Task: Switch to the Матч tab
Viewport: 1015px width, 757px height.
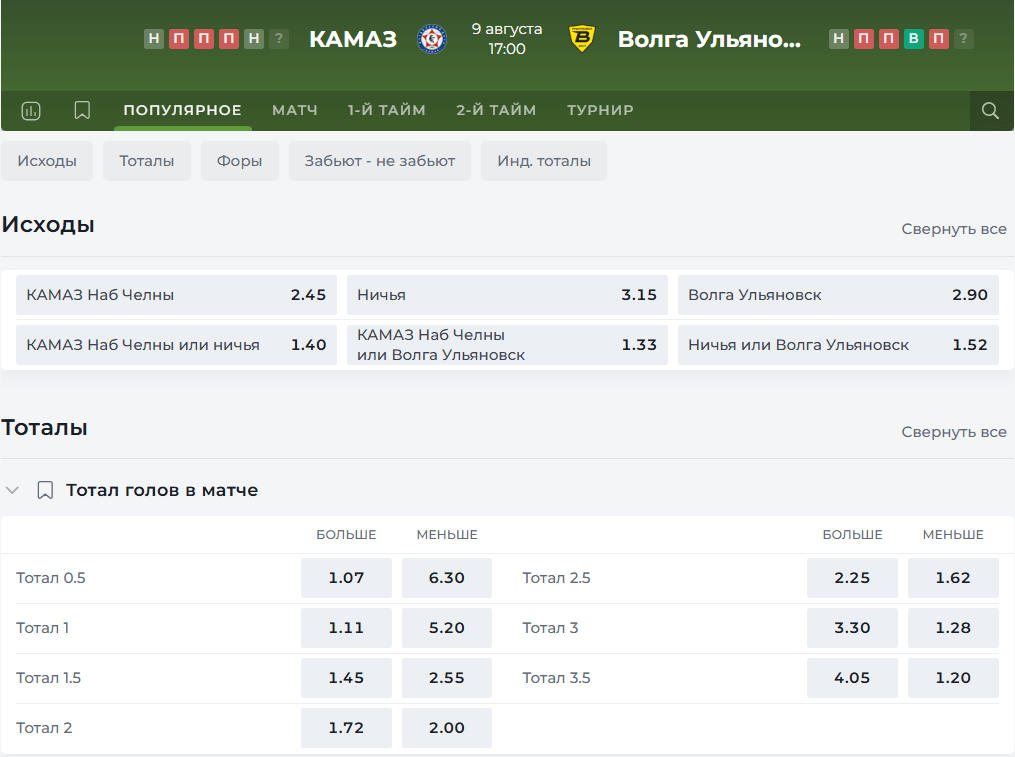Action: (295, 110)
